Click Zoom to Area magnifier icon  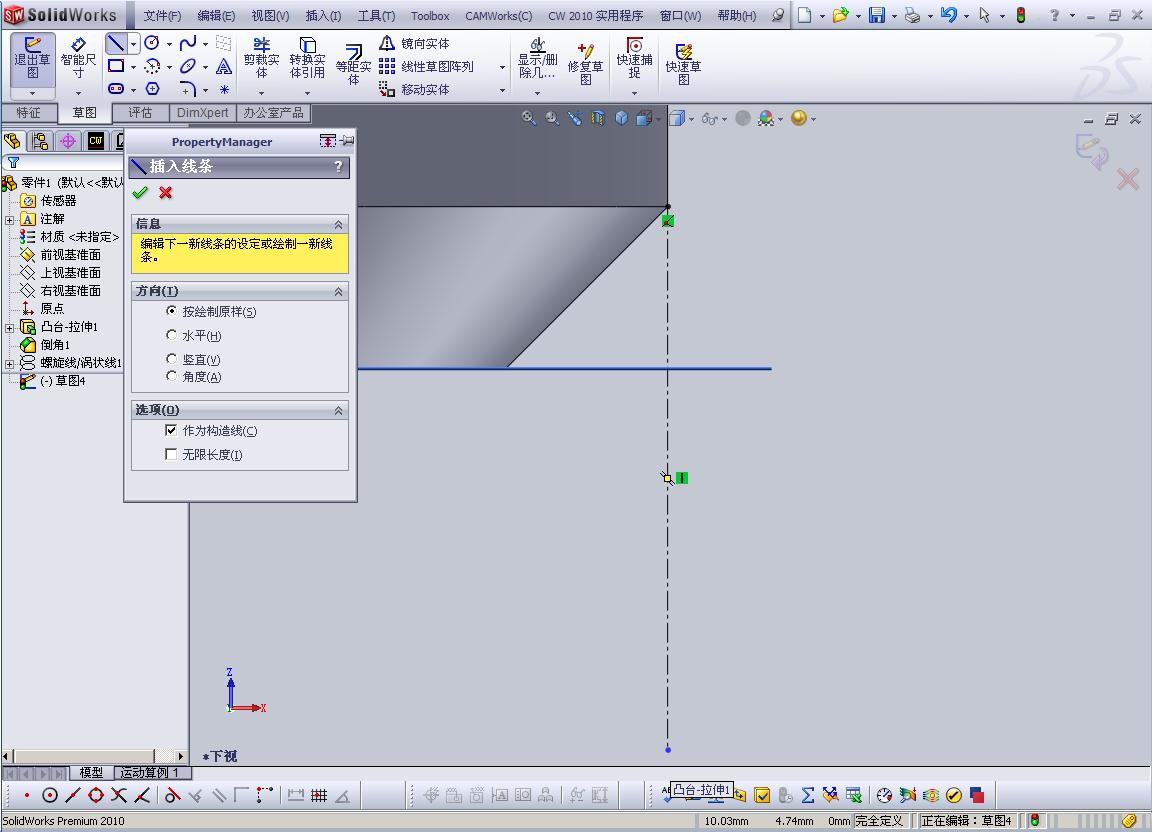coord(552,118)
